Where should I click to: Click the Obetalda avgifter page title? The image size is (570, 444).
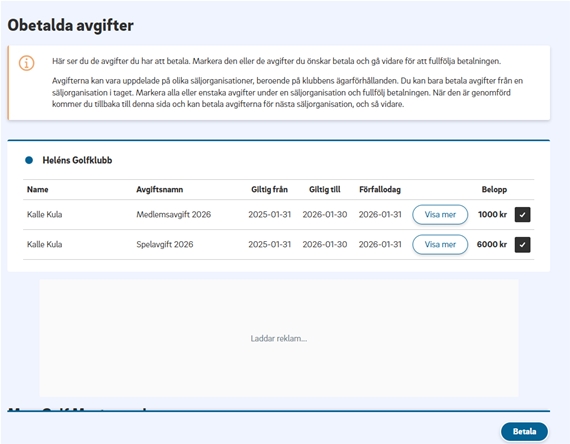[x=71, y=25]
